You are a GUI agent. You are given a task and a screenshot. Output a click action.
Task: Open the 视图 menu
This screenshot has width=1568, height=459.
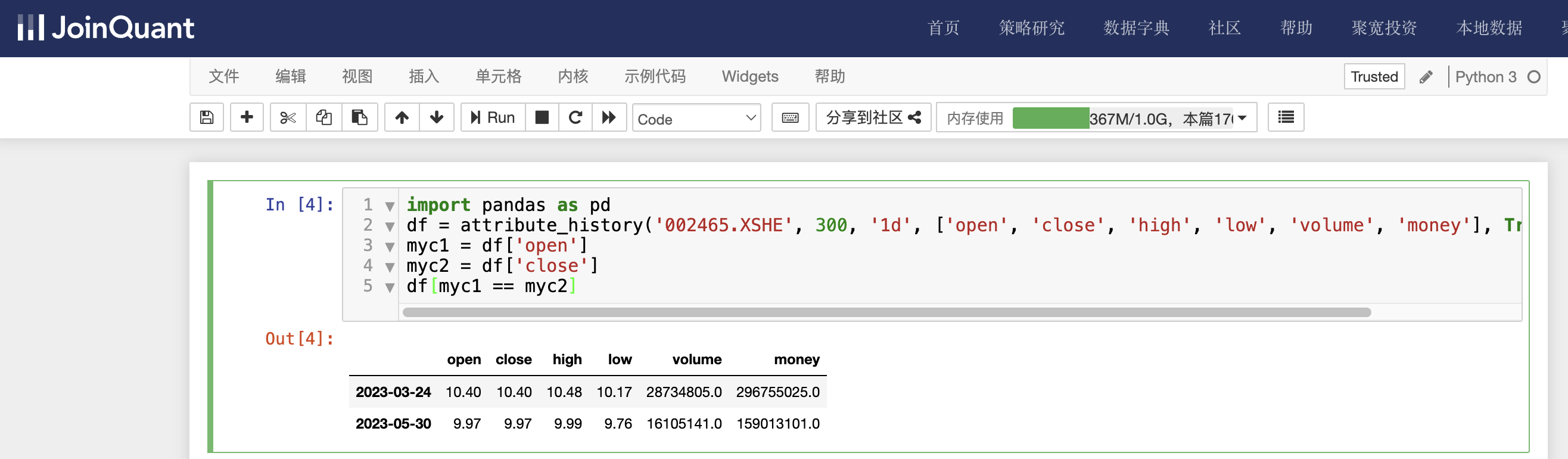pos(357,76)
